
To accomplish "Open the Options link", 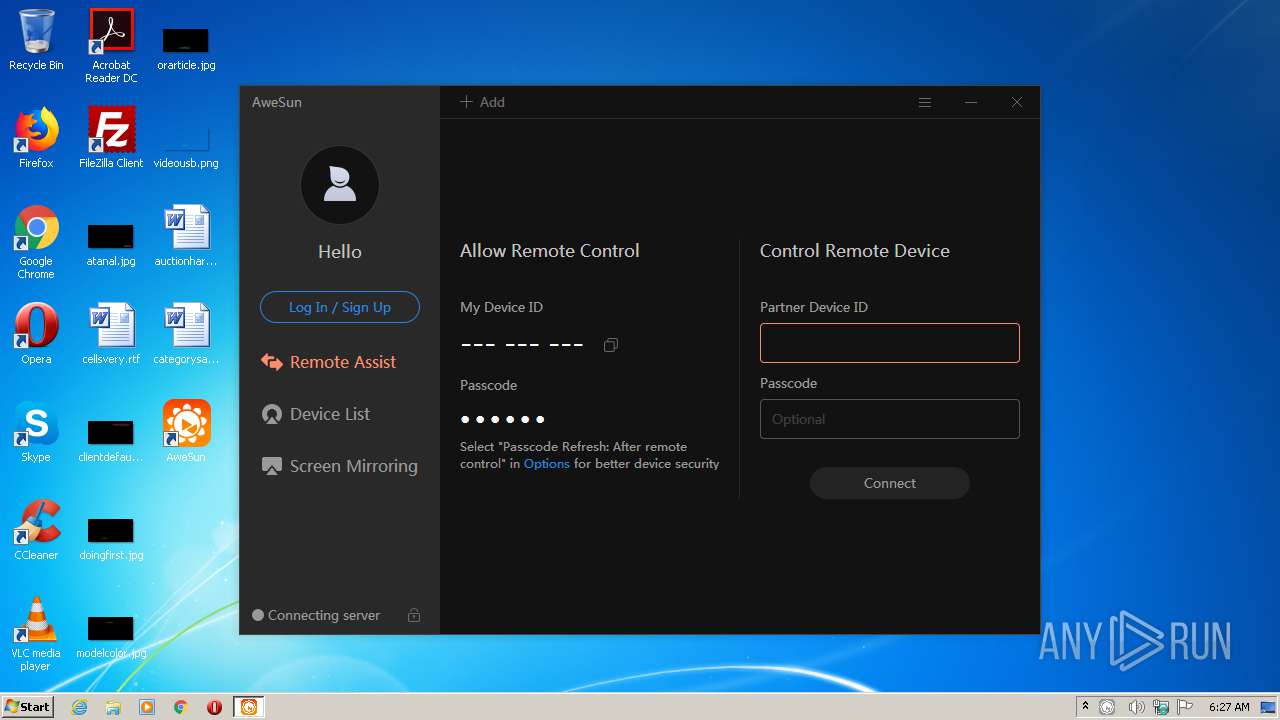I will 547,463.
